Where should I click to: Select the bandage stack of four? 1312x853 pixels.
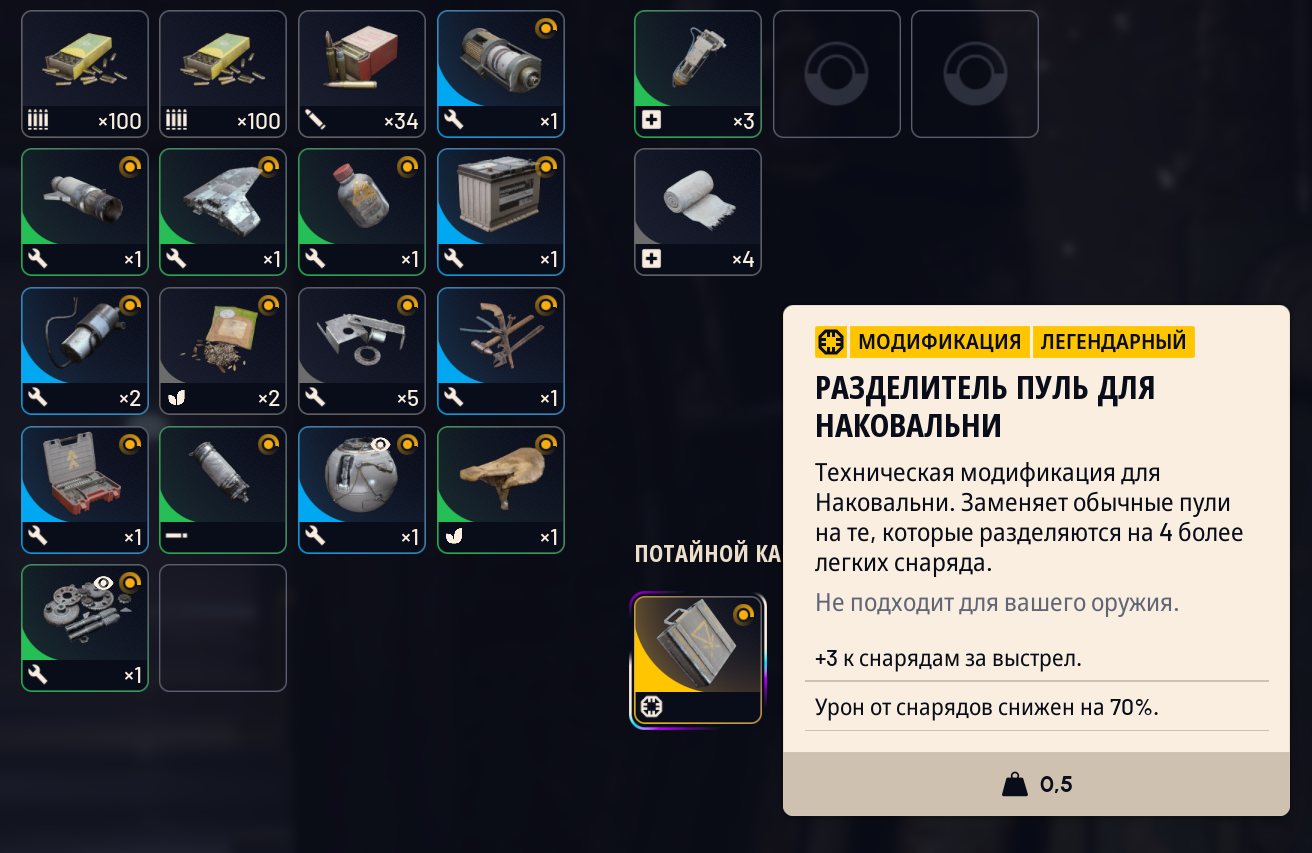tap(698, 212)
